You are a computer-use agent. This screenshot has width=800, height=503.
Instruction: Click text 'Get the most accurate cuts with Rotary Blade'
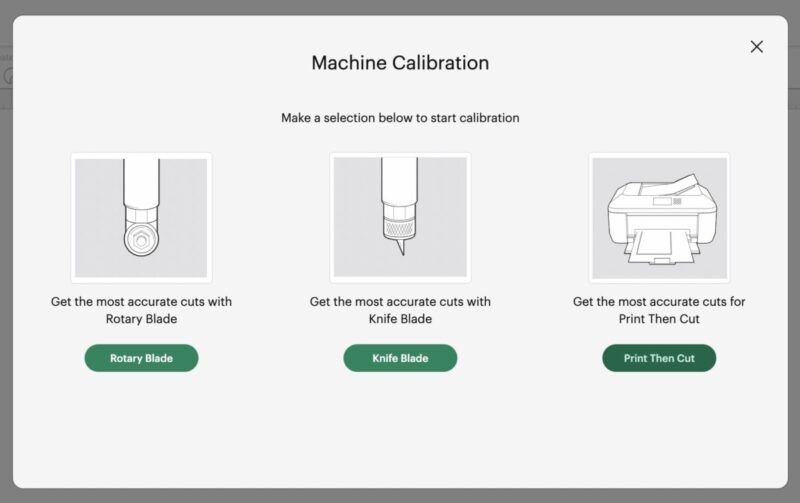tap(141, 310)
